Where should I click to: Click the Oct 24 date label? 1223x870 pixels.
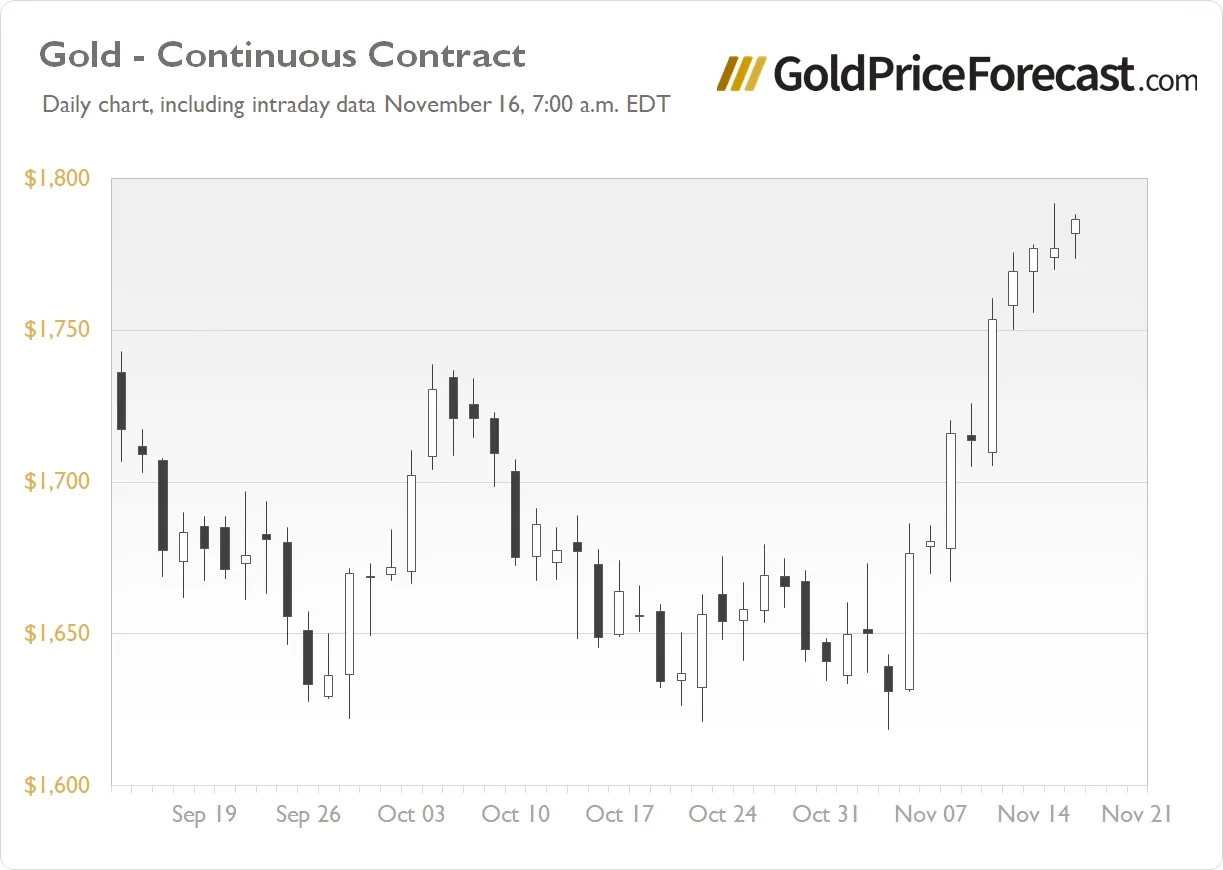pos(723,815)
